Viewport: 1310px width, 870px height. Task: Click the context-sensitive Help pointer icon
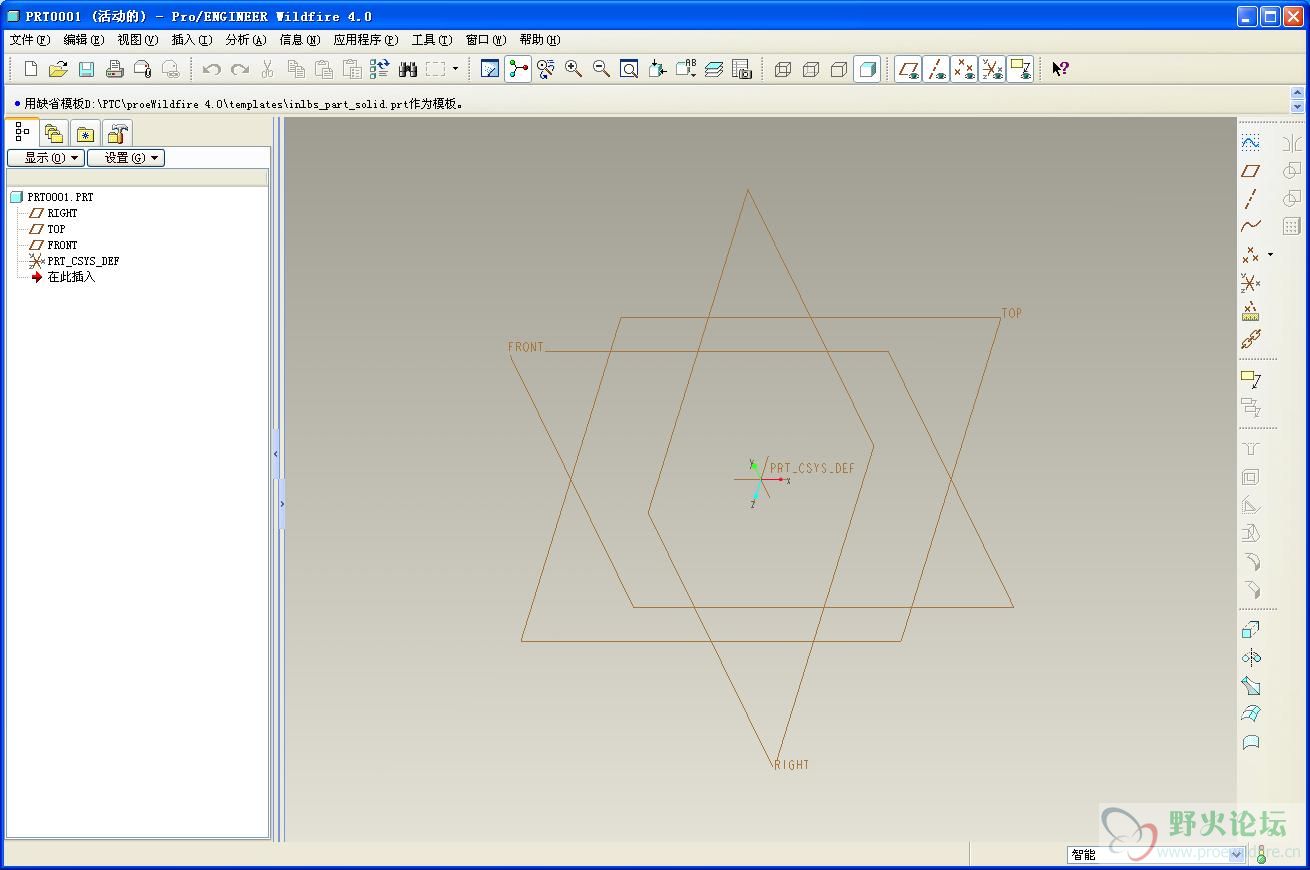tap(1061, 69)
